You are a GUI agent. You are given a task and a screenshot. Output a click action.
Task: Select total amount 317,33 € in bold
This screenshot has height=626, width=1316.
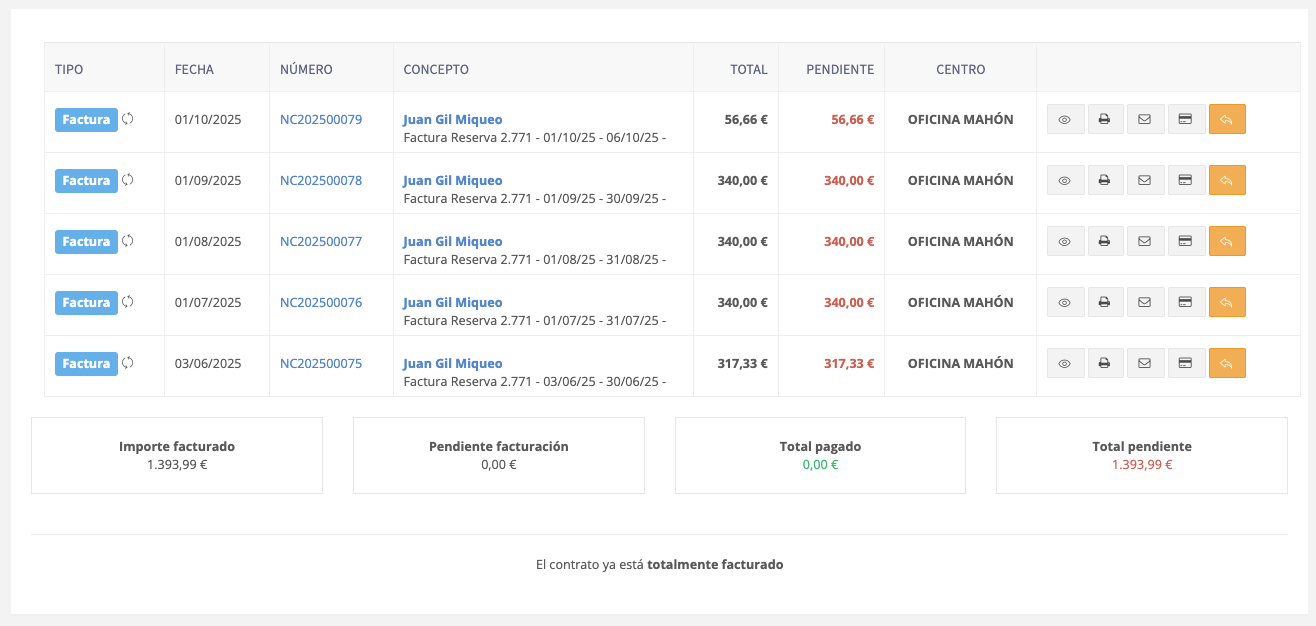tap(742, 363)
